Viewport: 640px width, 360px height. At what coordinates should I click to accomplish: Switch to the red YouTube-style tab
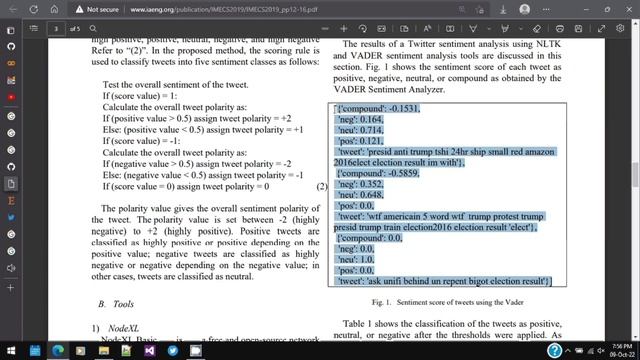(11, 97)
